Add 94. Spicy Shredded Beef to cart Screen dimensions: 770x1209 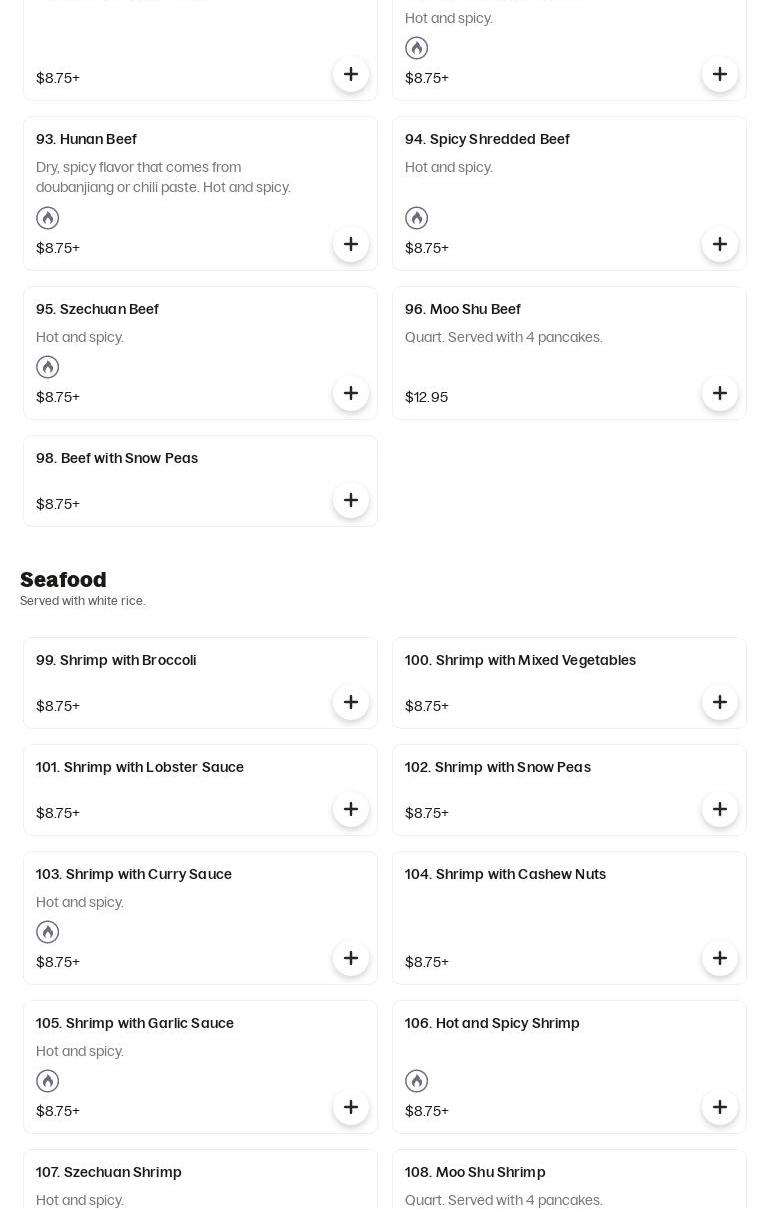[720, 244]
